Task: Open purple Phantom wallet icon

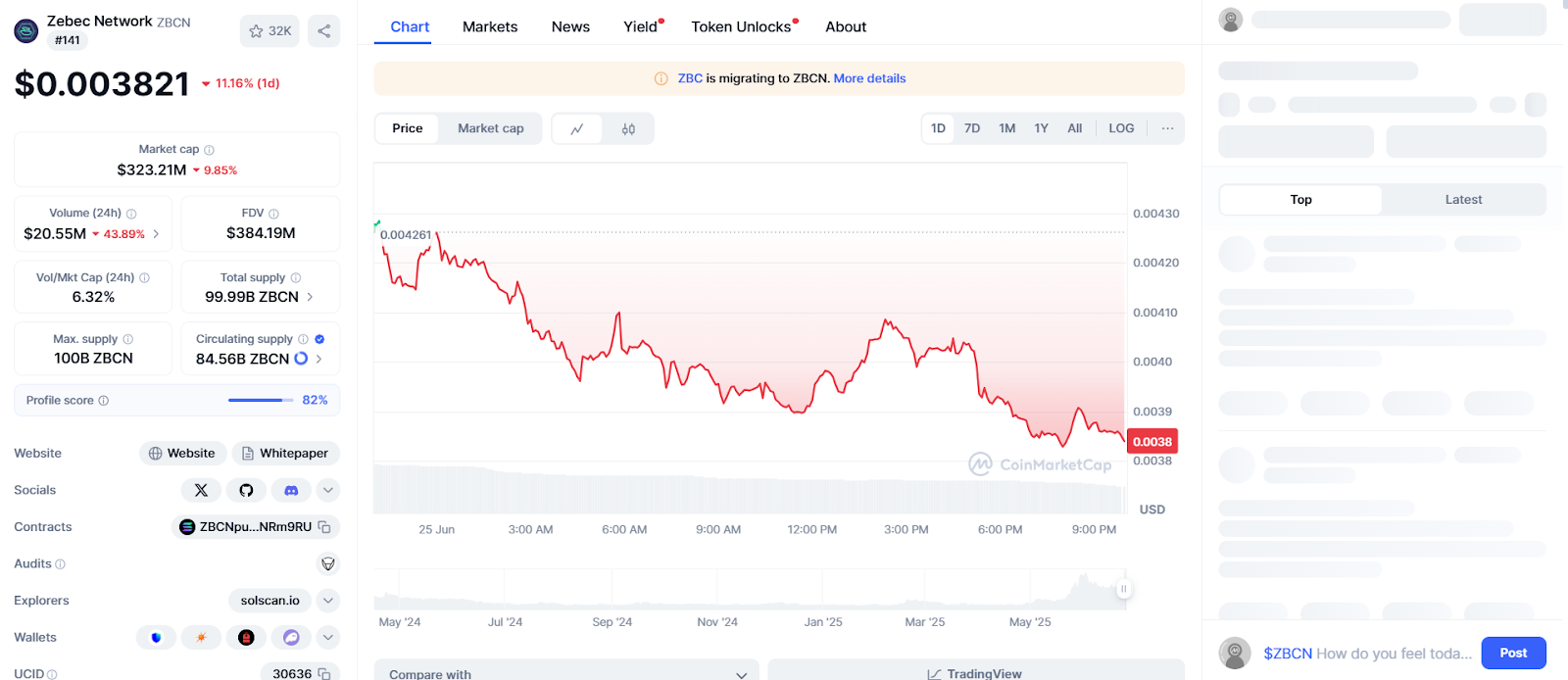Action: click(291, 638)
